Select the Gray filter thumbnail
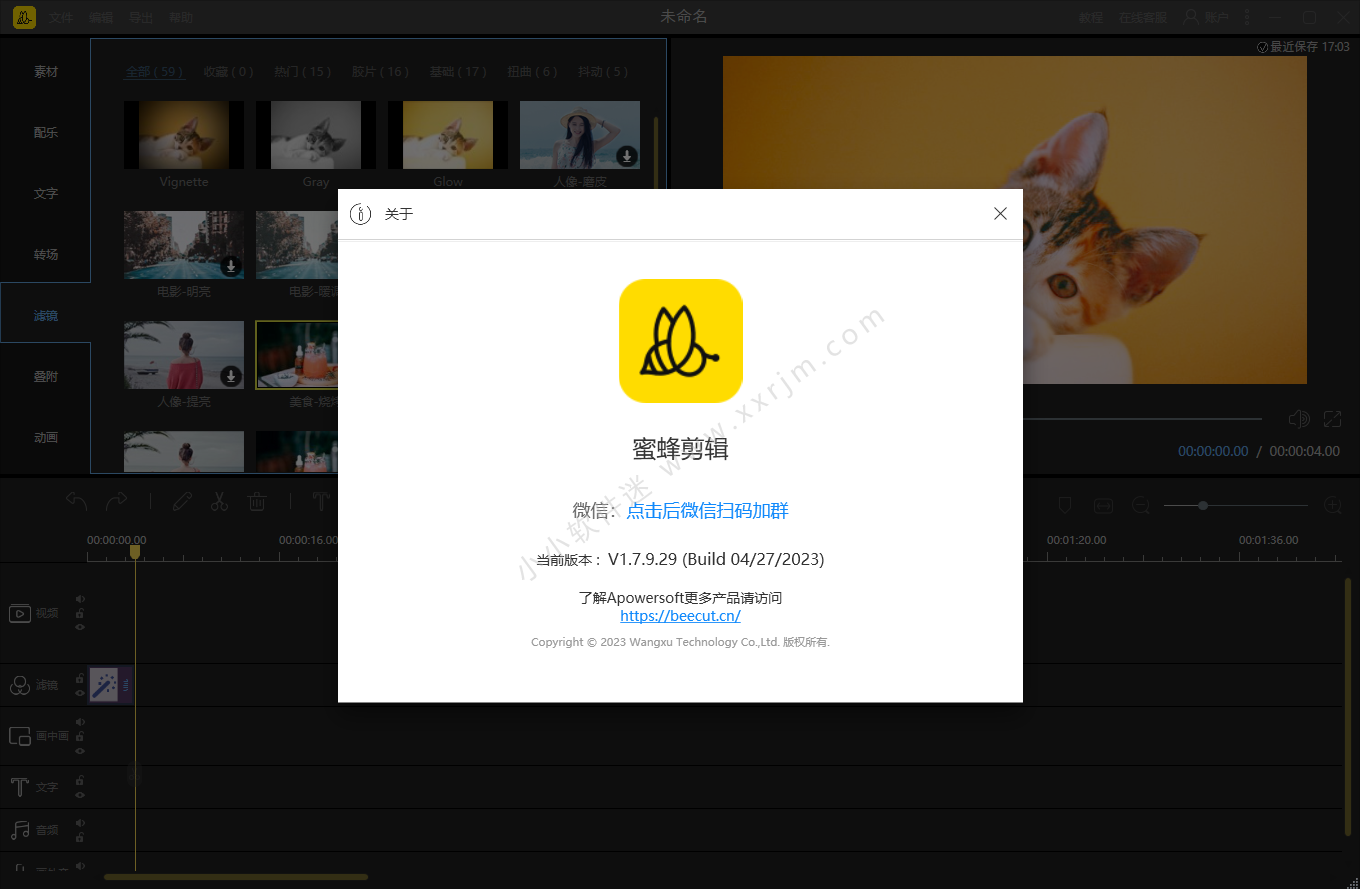 [x=316, y=135]
